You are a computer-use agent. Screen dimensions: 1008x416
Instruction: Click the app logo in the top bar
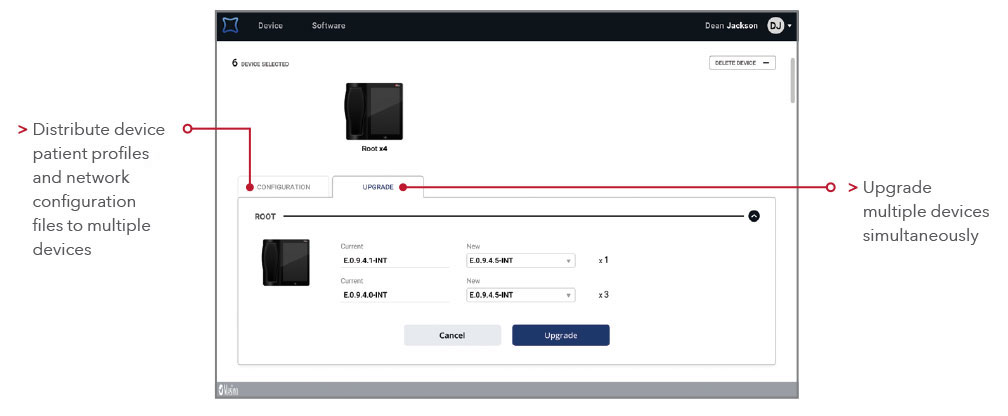[x=231, y=25]
